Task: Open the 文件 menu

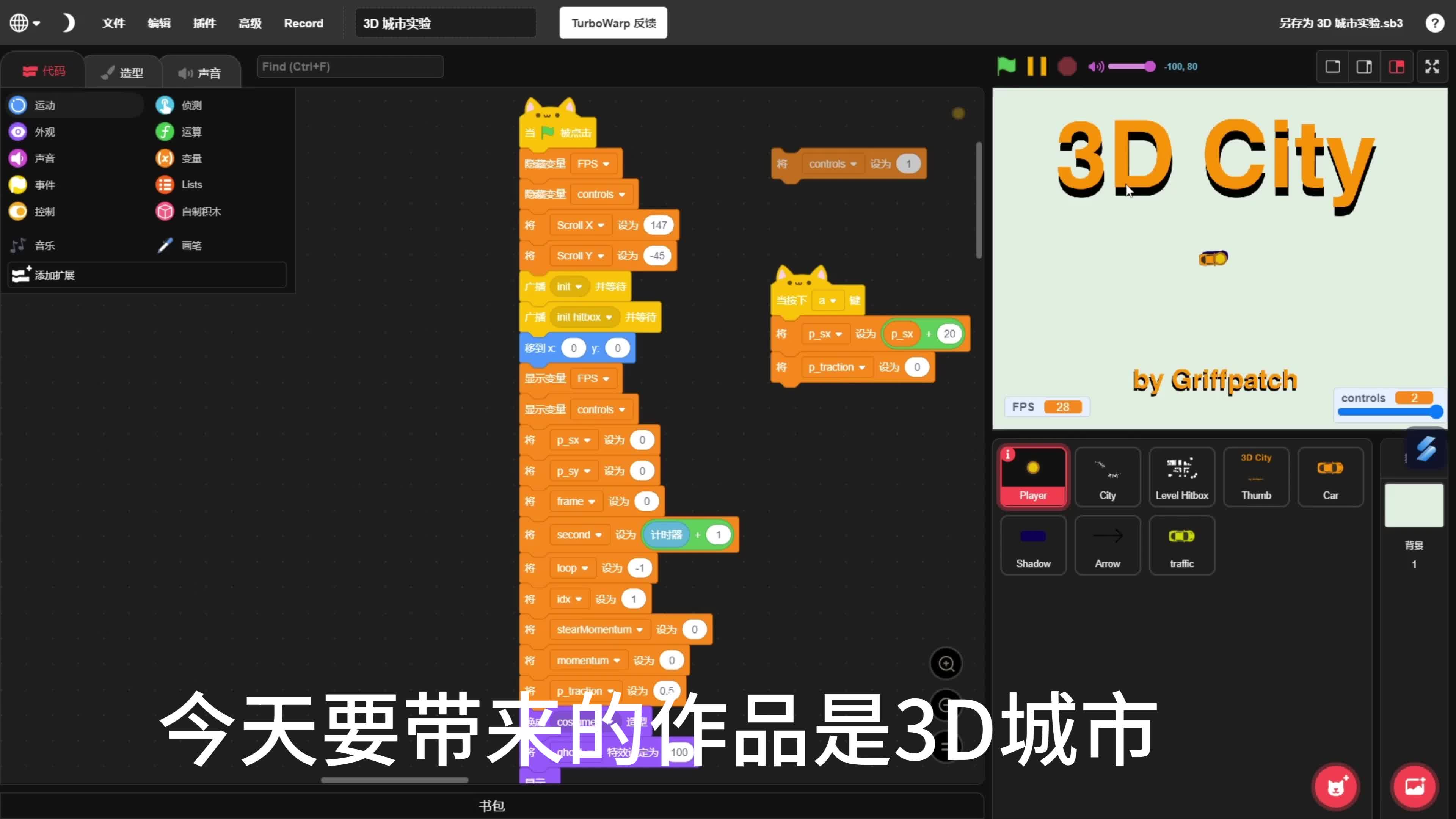Action: click(113, 23)
